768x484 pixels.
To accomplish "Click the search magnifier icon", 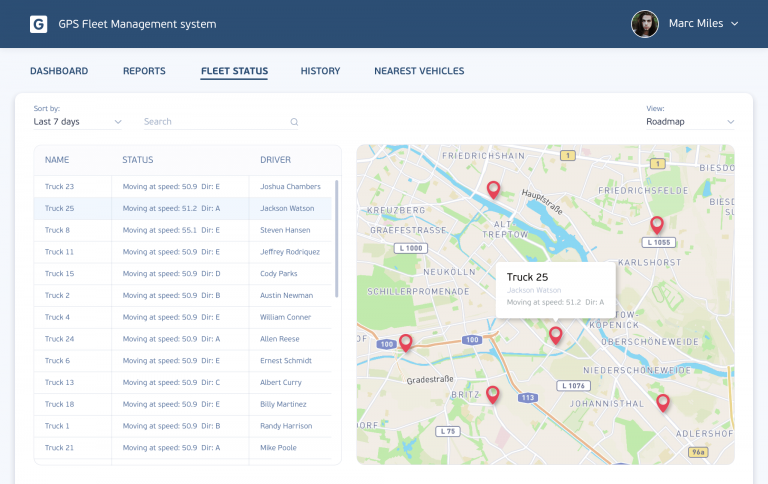I will click(294, 122).
